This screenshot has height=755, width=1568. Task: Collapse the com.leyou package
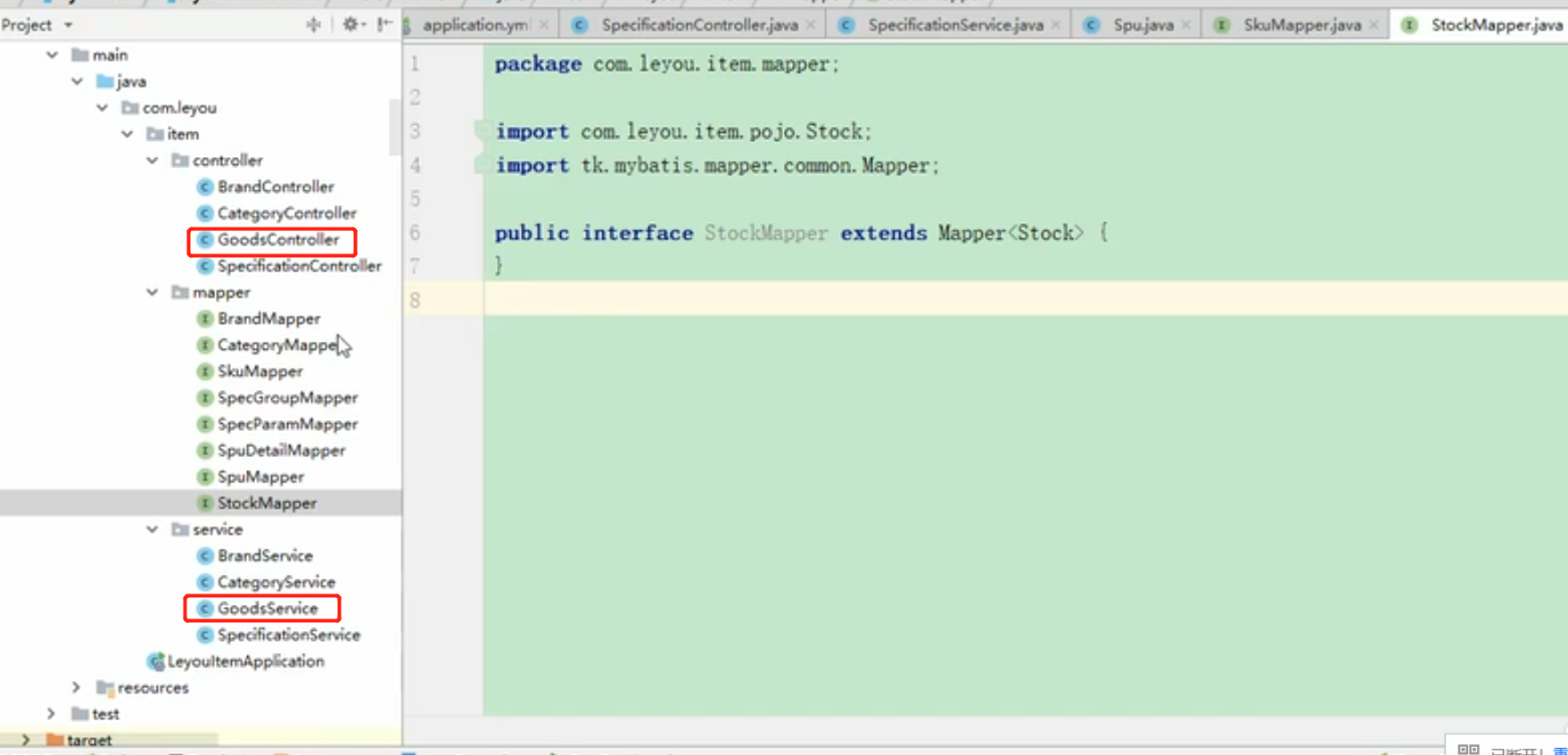103,108
